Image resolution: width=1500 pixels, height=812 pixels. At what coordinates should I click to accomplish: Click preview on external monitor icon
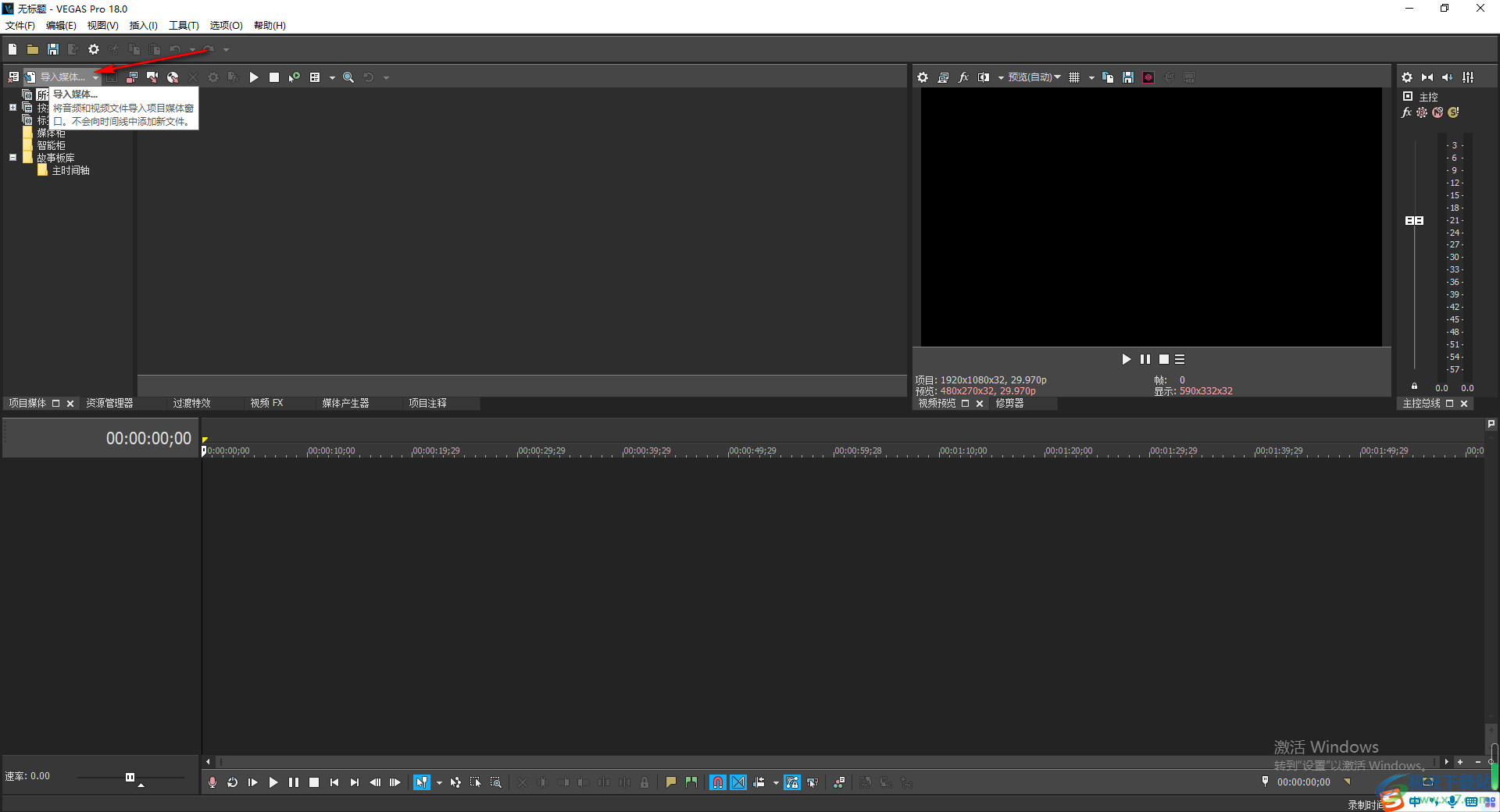(x=943, y=77)
